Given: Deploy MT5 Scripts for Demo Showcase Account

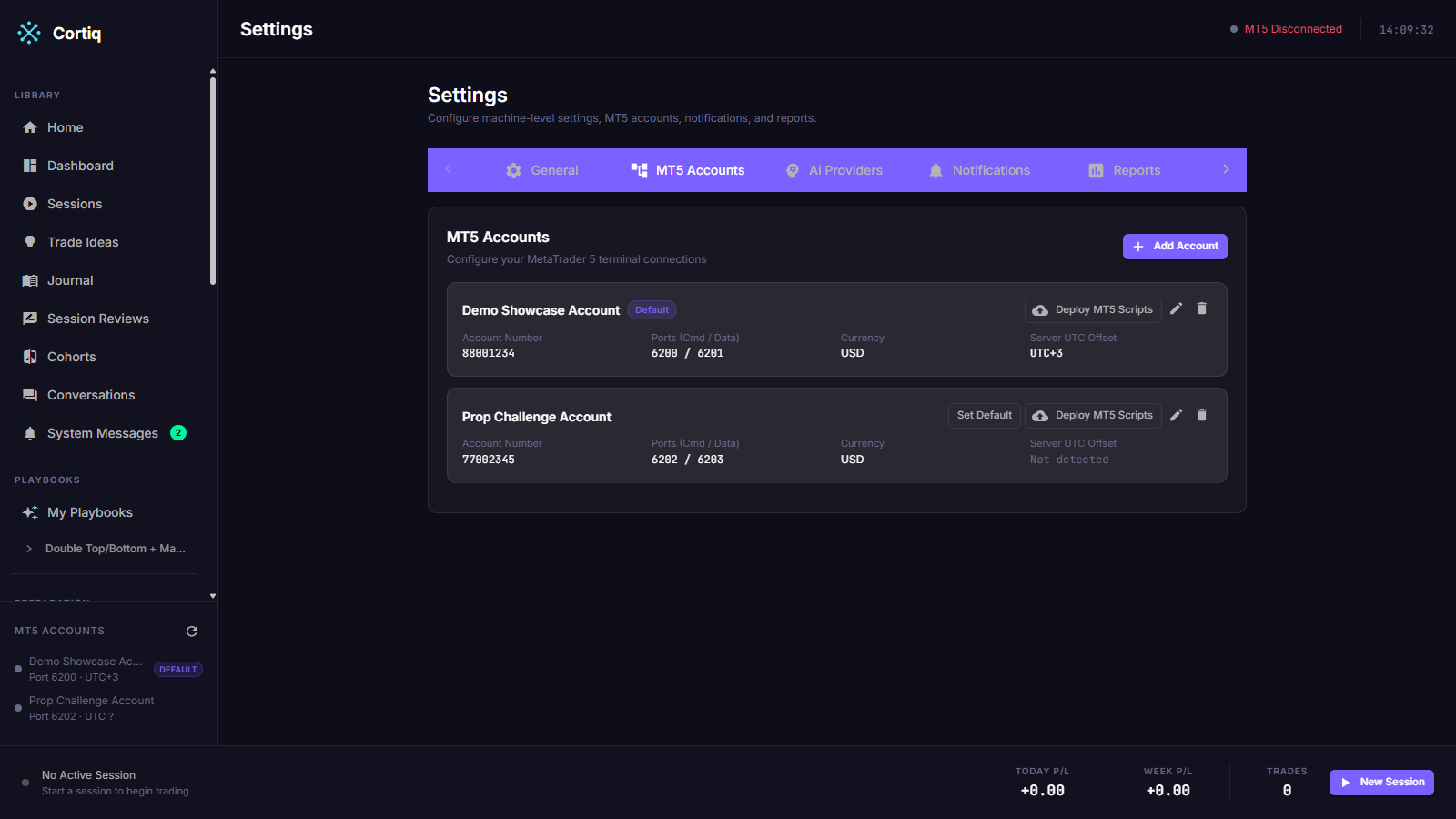Looking at the screenshot, I should click(x=1093, y=310).
